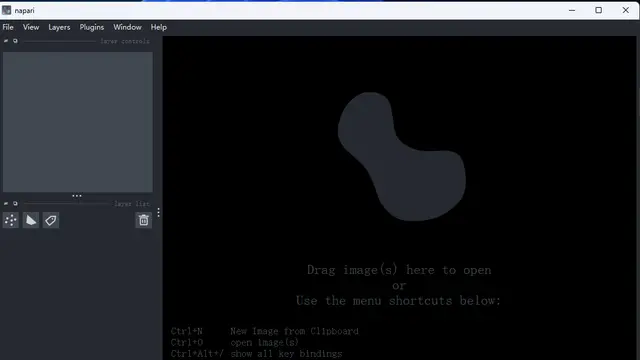Float the layer list dock panel

15,203
